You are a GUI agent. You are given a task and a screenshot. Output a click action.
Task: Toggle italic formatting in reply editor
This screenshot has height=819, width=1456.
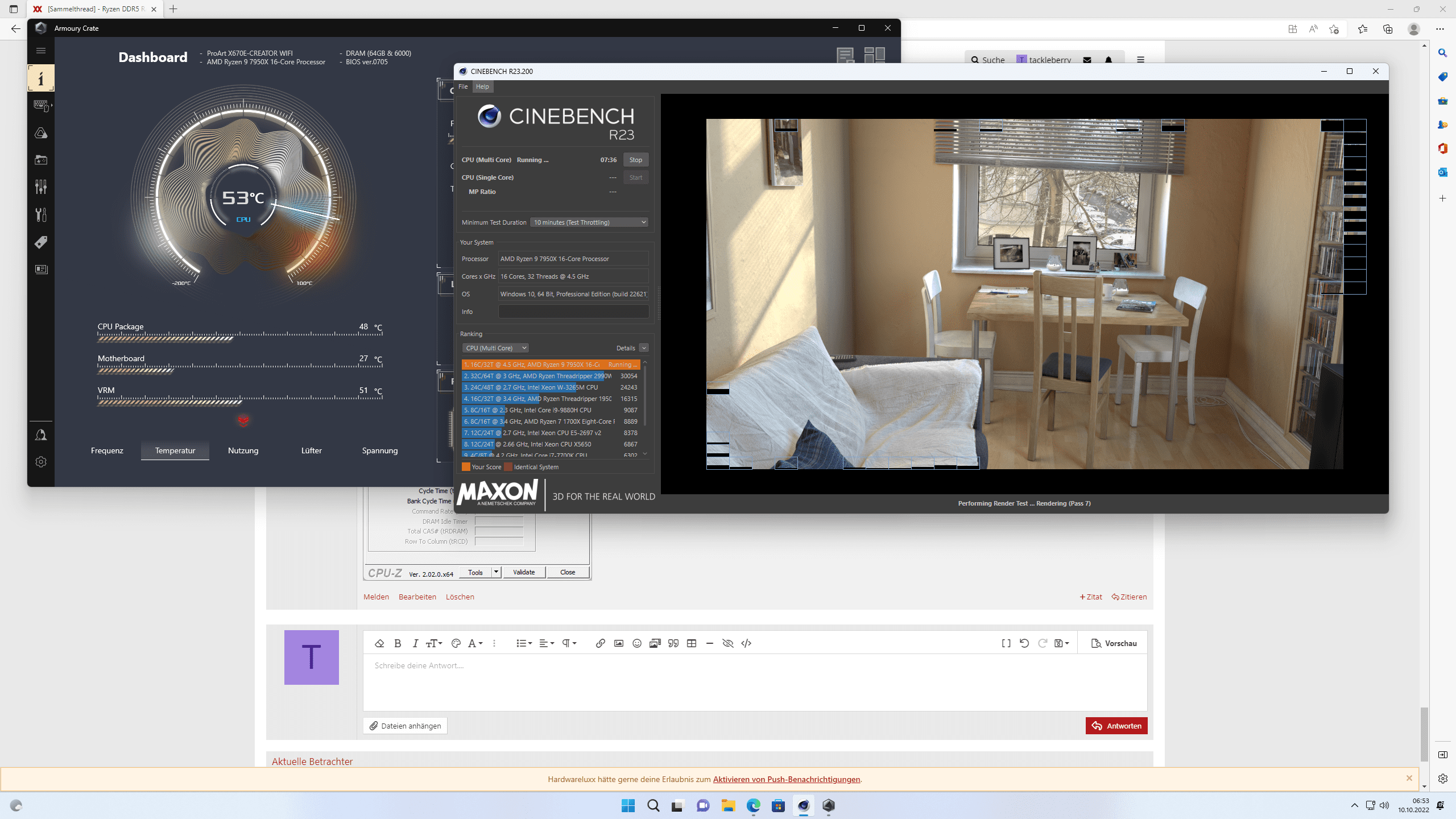click(x=415, y=643)
